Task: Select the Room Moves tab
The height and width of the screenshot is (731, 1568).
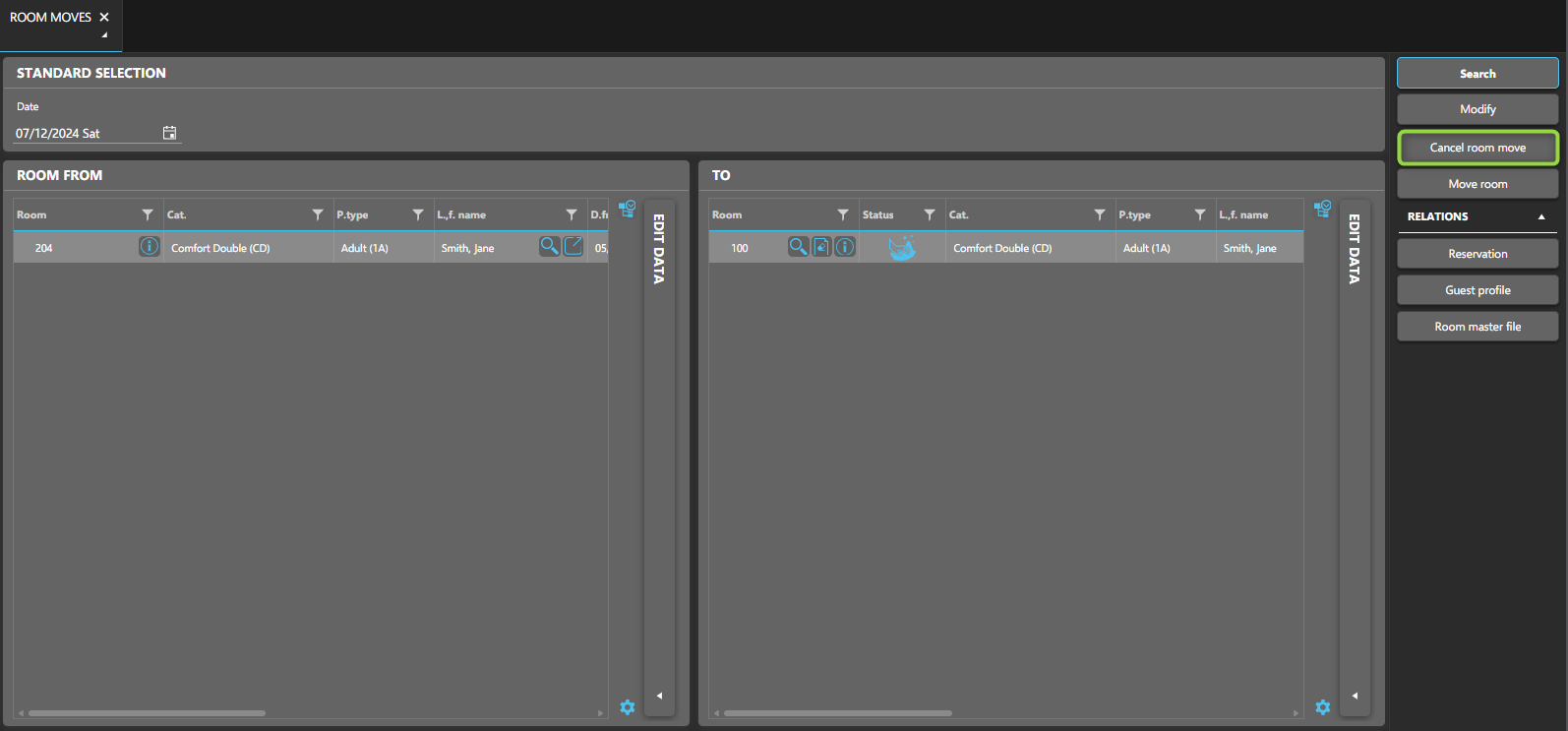Action: [50, 18]
